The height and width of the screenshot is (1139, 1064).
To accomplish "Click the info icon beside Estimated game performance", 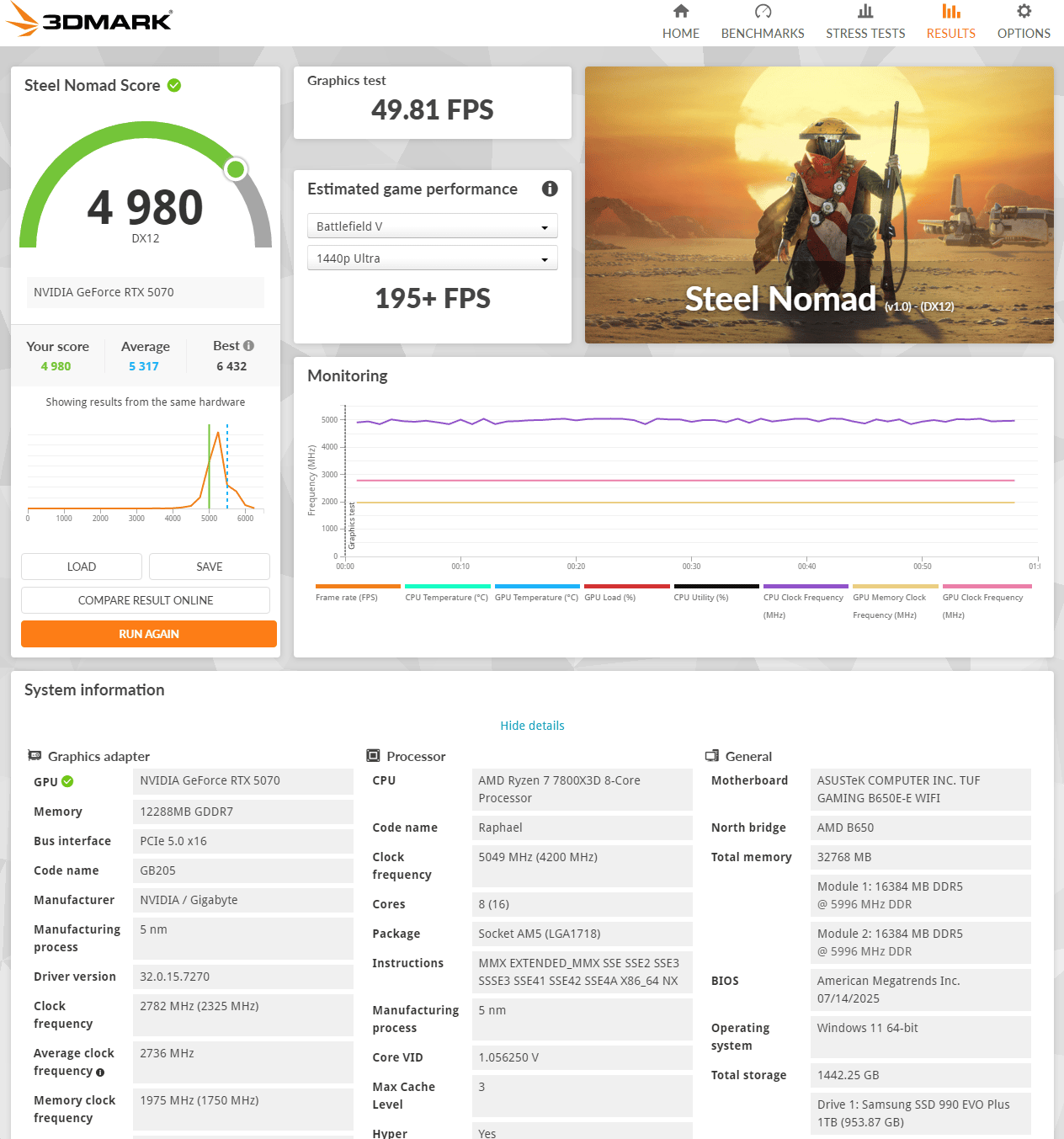I will (x=550, y=189).
